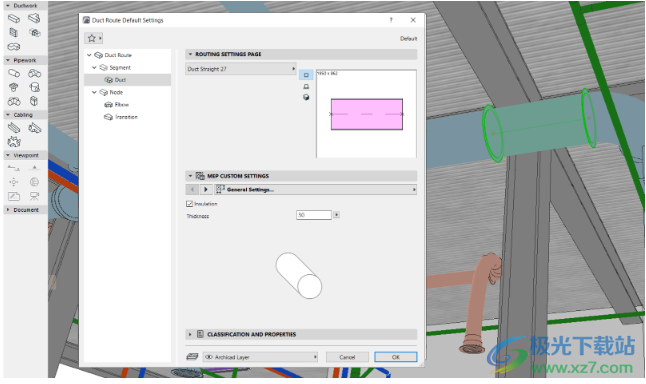This screenshot has width=646, height=384.
Task: Select the Camera tool in Viewpoint
Action: pyautogui.click(x=34, y=196)
